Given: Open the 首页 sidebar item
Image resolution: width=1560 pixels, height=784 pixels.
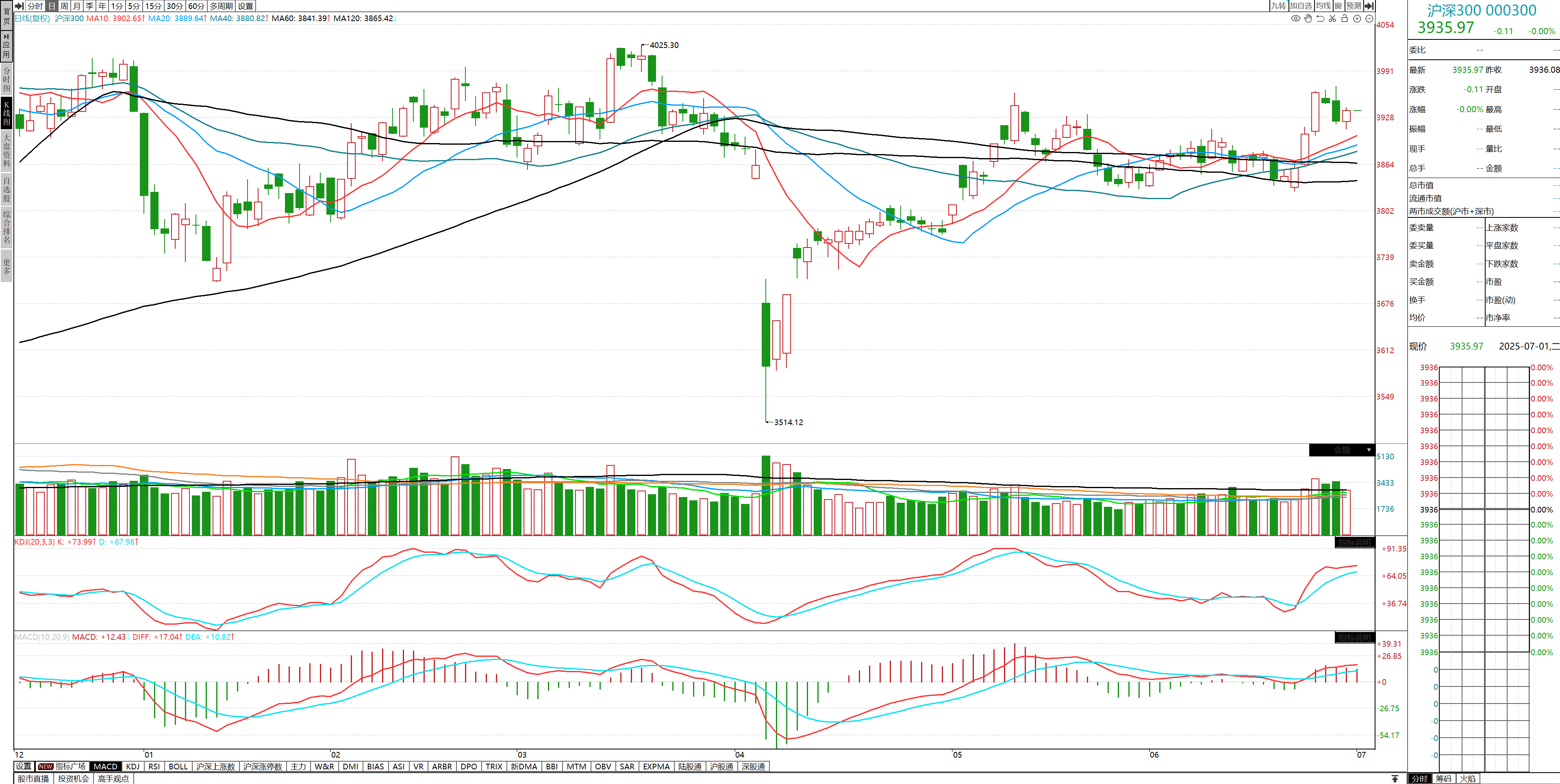Looking at the screenshot, I should pyautogui.click(x=7, y=16).
